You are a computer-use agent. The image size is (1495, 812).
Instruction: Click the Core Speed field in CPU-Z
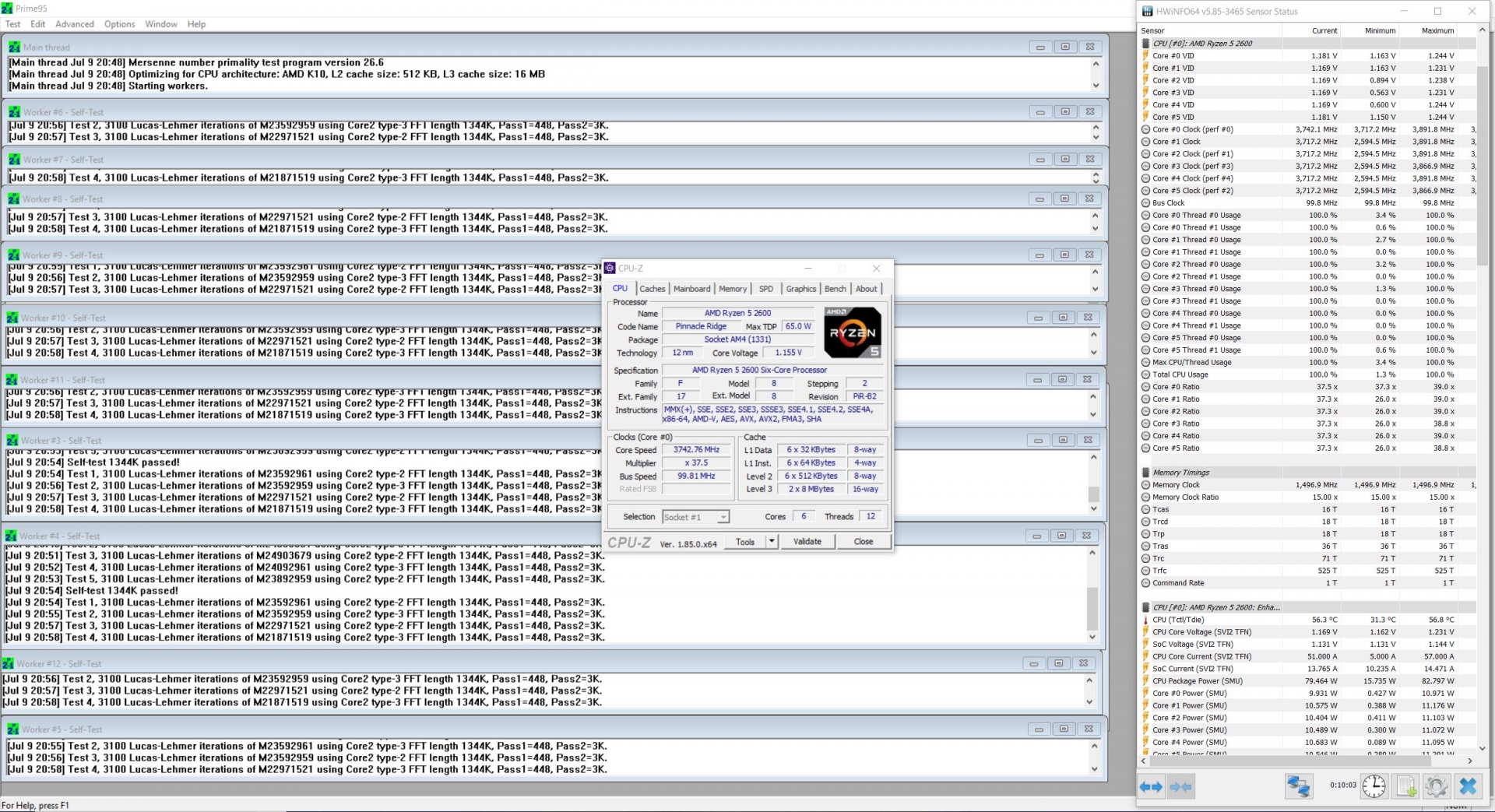coord(697,450)
